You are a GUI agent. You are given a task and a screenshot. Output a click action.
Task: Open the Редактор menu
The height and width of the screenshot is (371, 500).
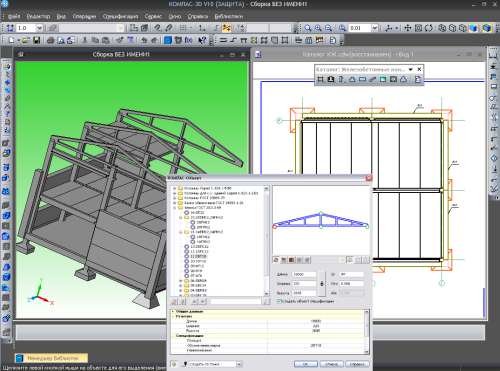[x=38, y=16]
